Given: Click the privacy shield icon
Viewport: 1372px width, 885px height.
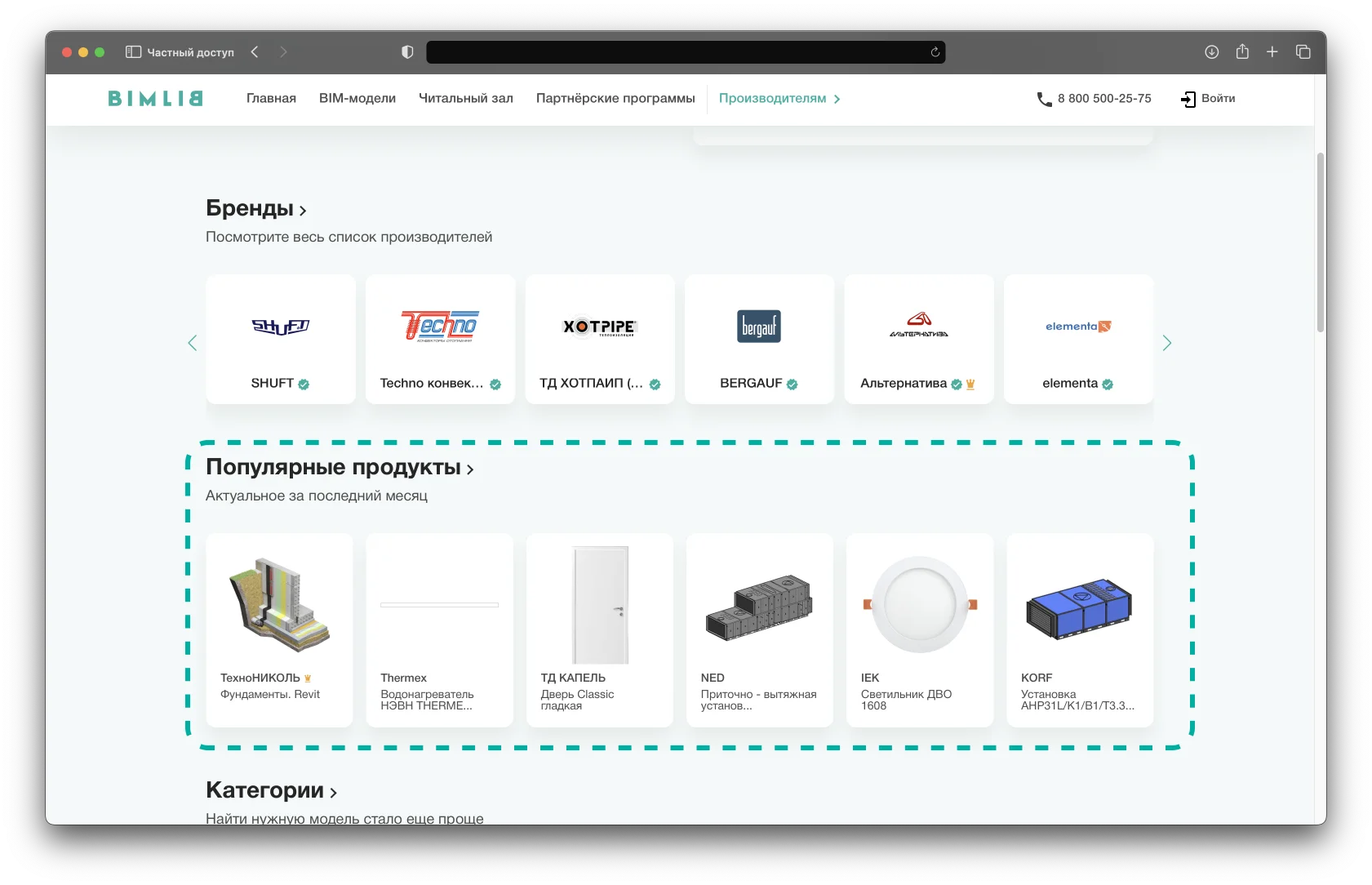Looking at the screenshot, I should (407, 51).
